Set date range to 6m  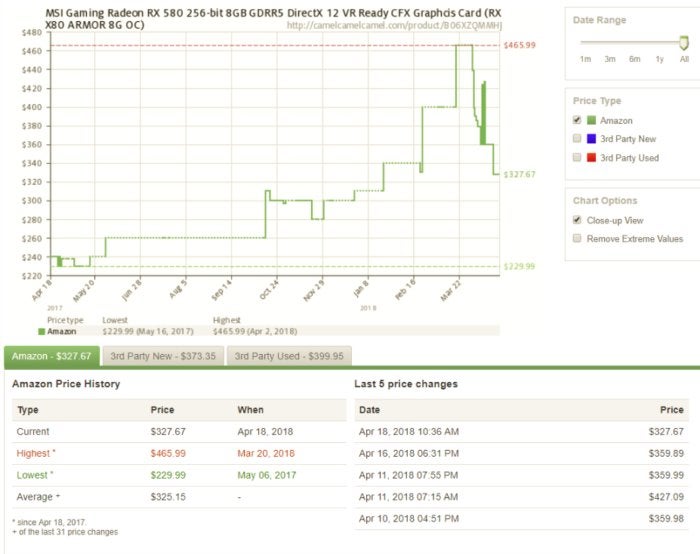634,59
